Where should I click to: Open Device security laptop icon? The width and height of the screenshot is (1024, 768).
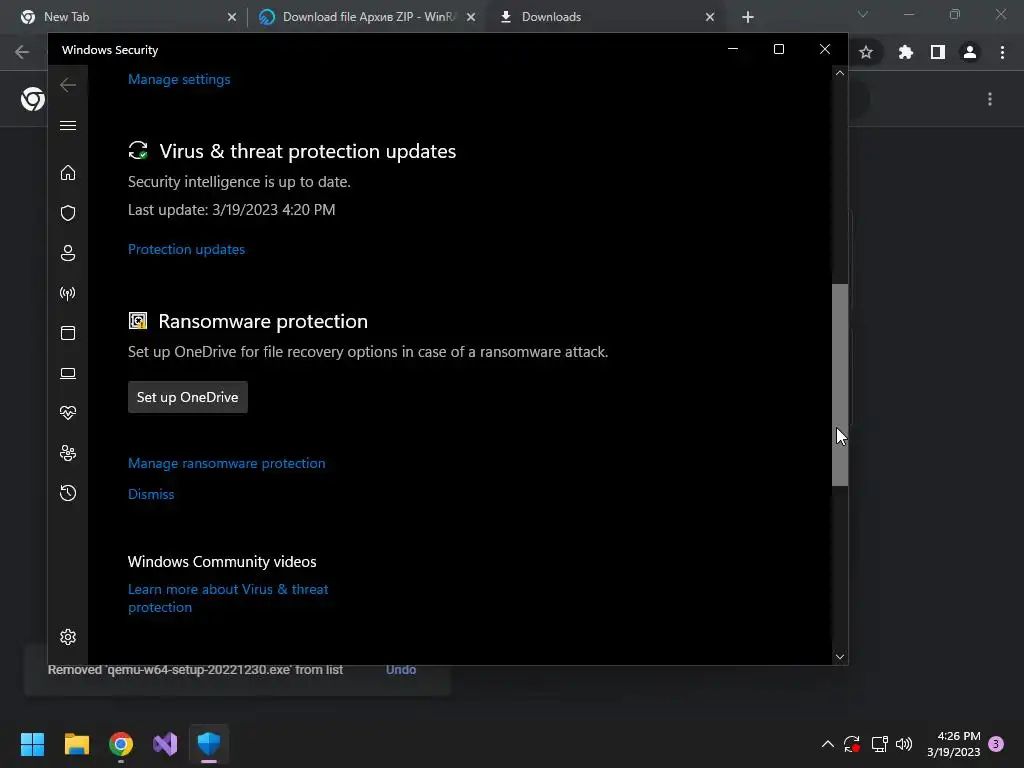(68, 373)
